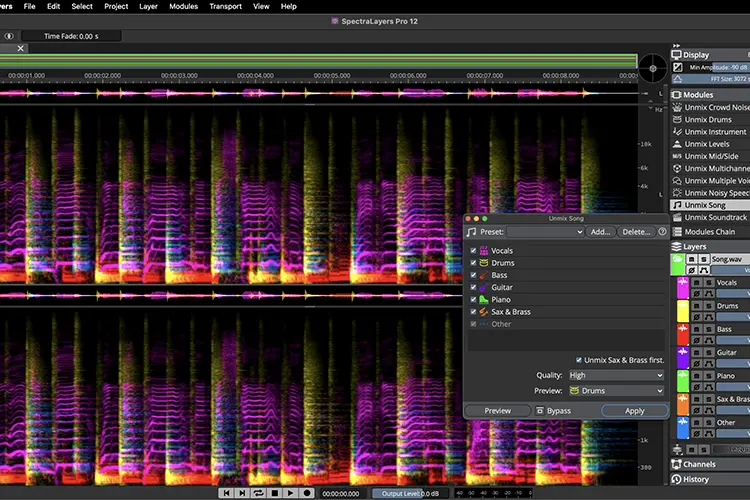The width and height of the screenshot is (750, 500).
Task: Uncheck the Vocals stem checkbox
Action: pos(474,250)
